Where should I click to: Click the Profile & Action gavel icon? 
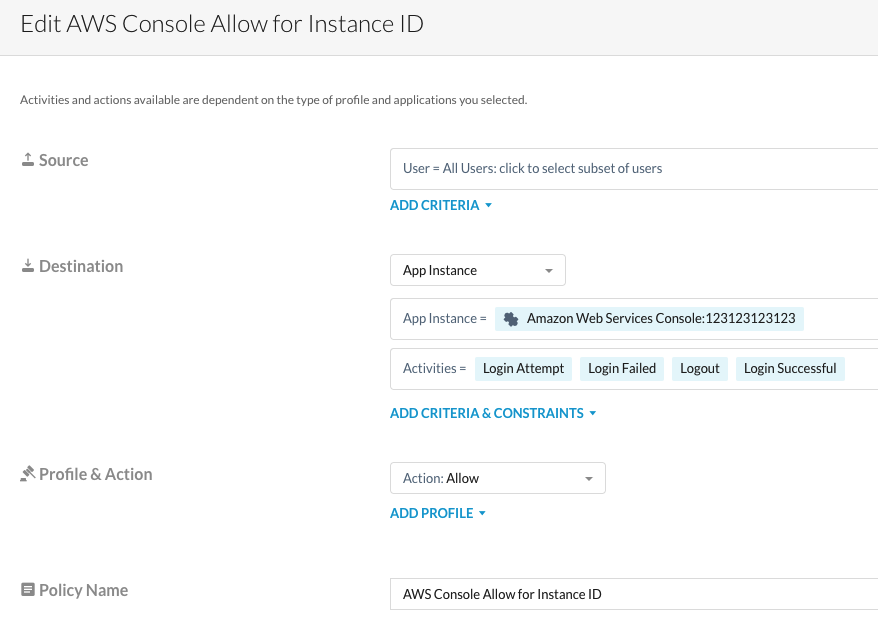pyautogui.click(x=27, y=474)
